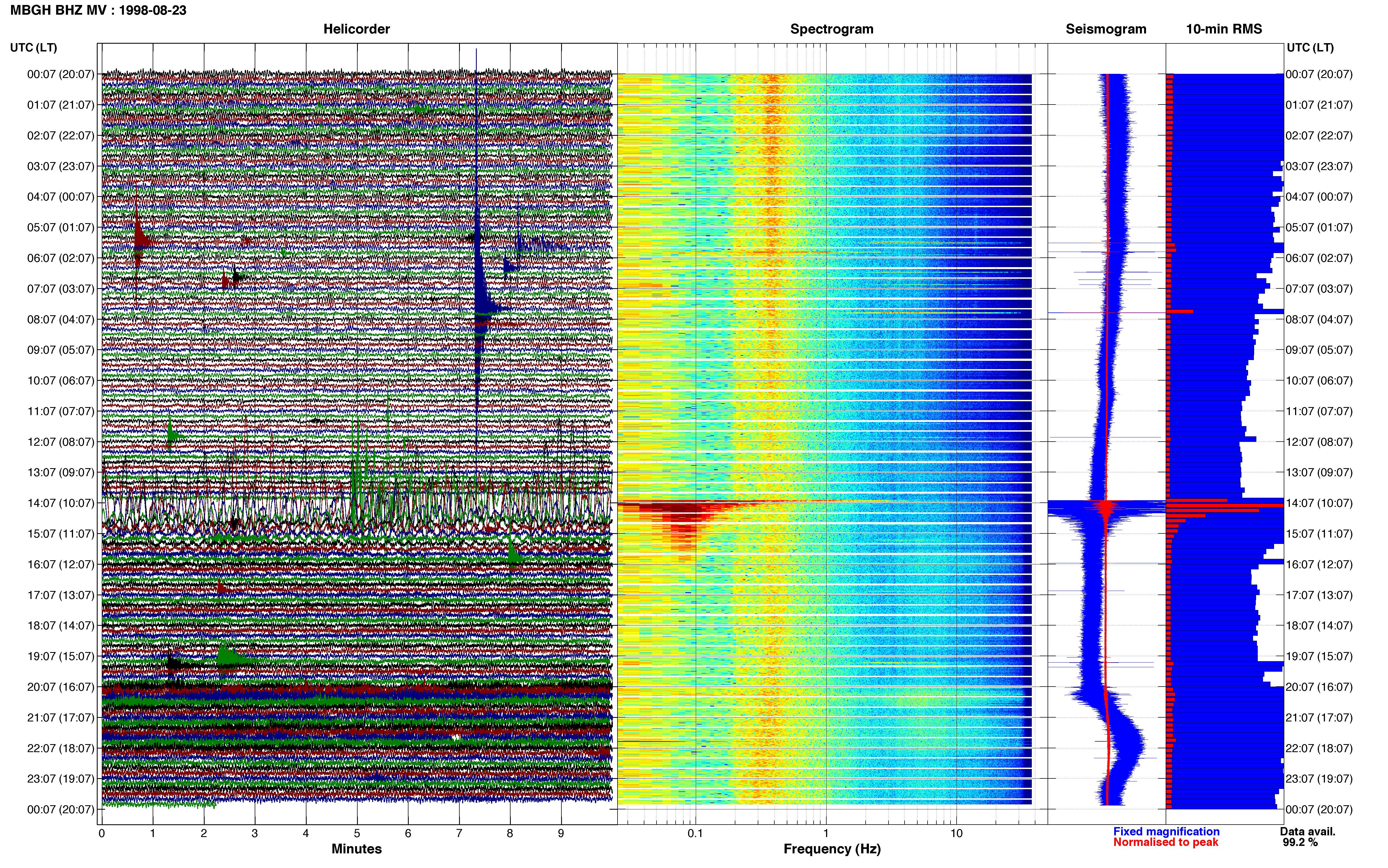The image size is (1388, 868).
Task: Click right time label 03:07 (23:07)
Action: click(x=1319, y=166)
